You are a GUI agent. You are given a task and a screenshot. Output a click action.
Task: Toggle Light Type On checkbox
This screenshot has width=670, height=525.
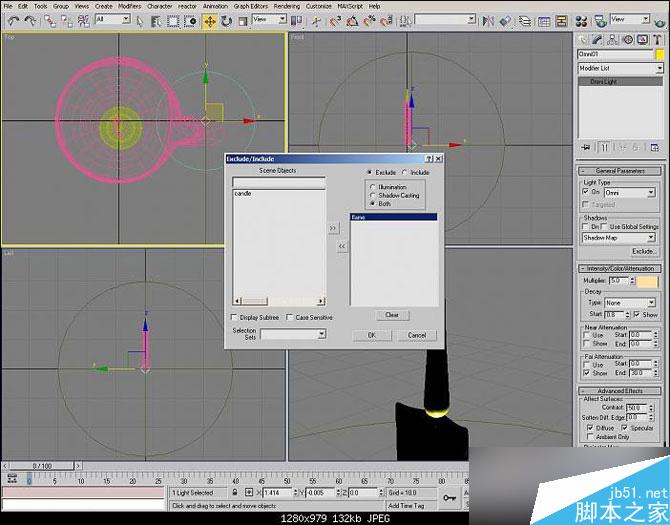[x=586, y=192]
